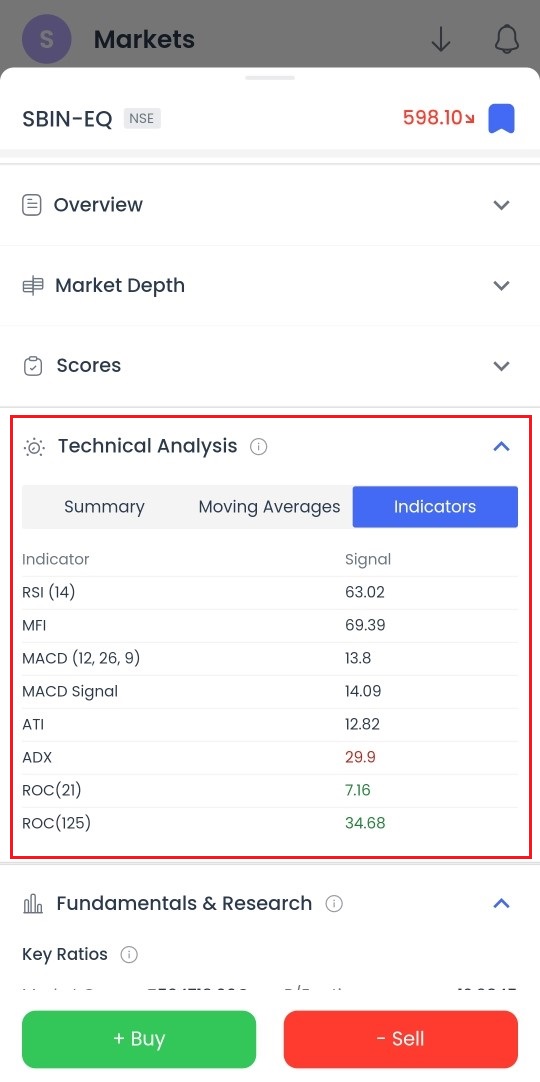The width and height of the screenshot is (540, 1082).
Task: Tap the red Sell button
Action: 401,1039
